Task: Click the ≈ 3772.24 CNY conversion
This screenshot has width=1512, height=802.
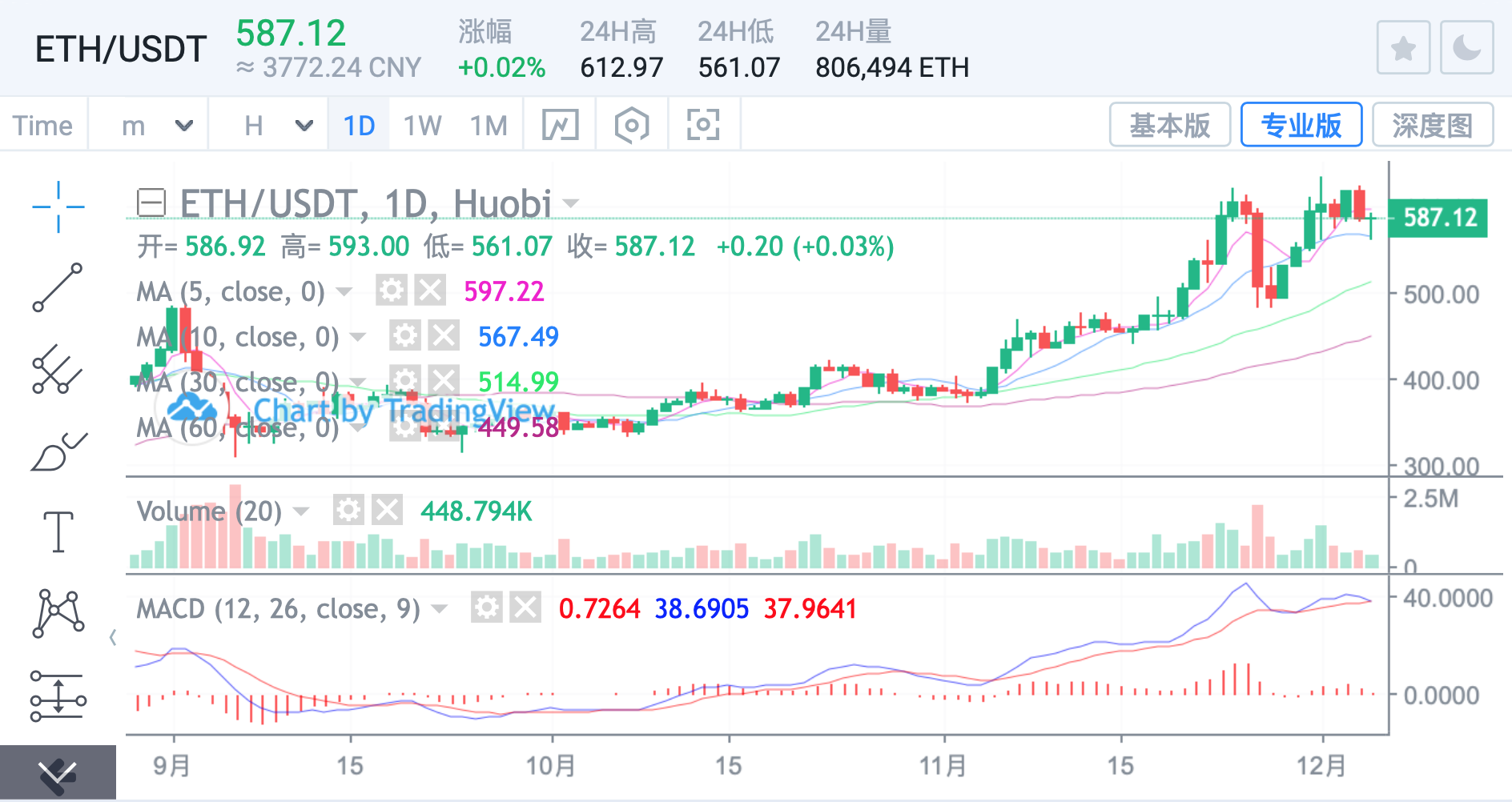Action: pos(329,67)
